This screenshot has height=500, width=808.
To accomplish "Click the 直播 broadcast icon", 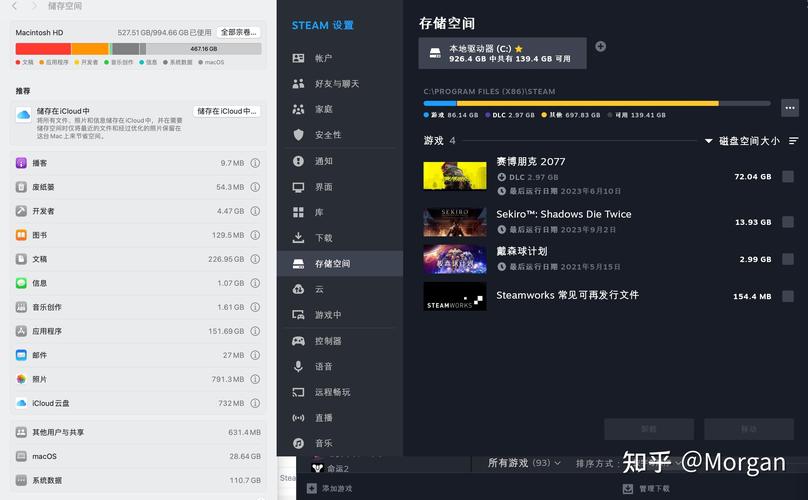I will point(298,418).
